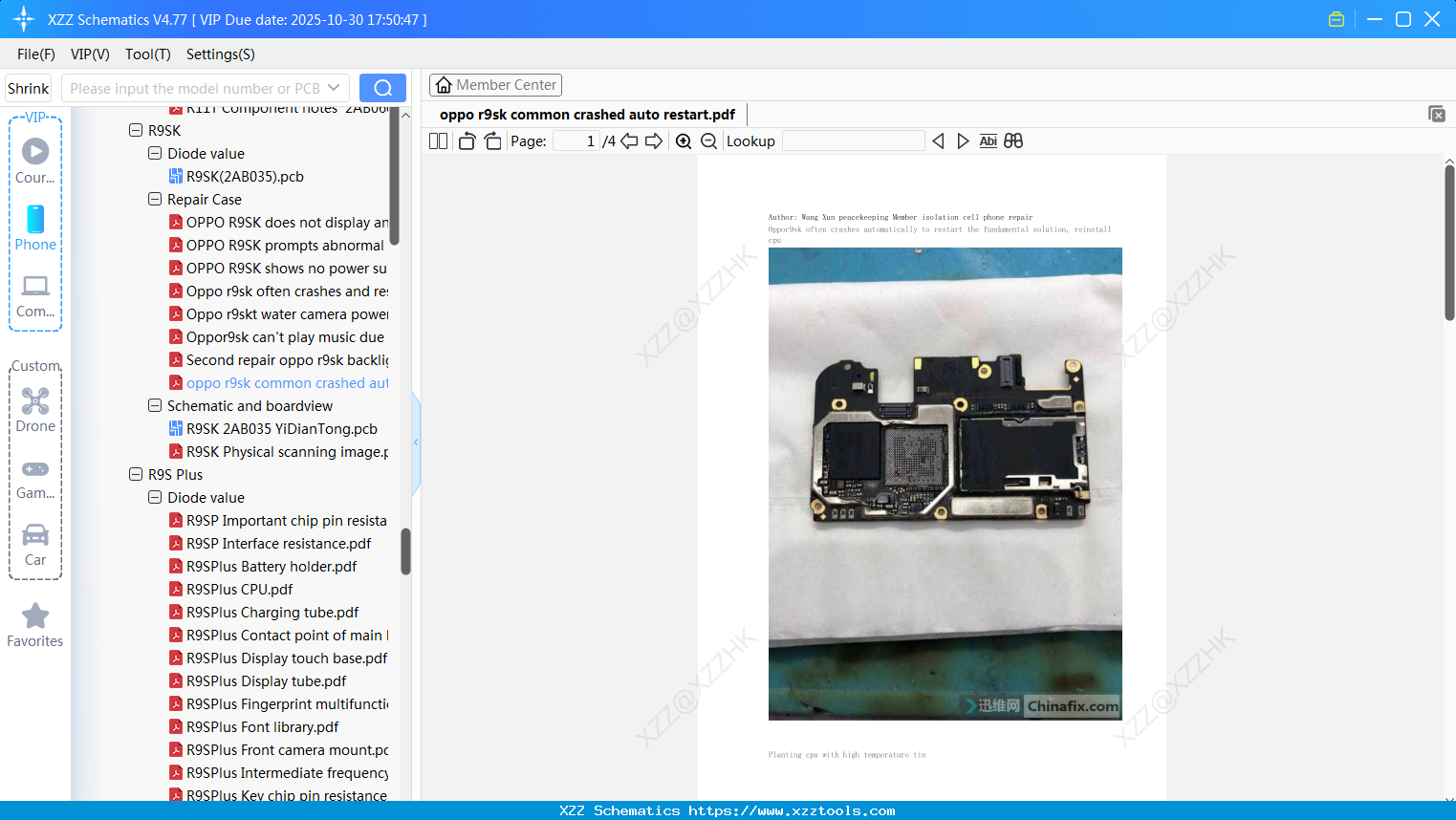The width and height of the screenshot is (1456, 820).
Task: Collapse the R9SK tree node
Action: click(x=136, y=130)
